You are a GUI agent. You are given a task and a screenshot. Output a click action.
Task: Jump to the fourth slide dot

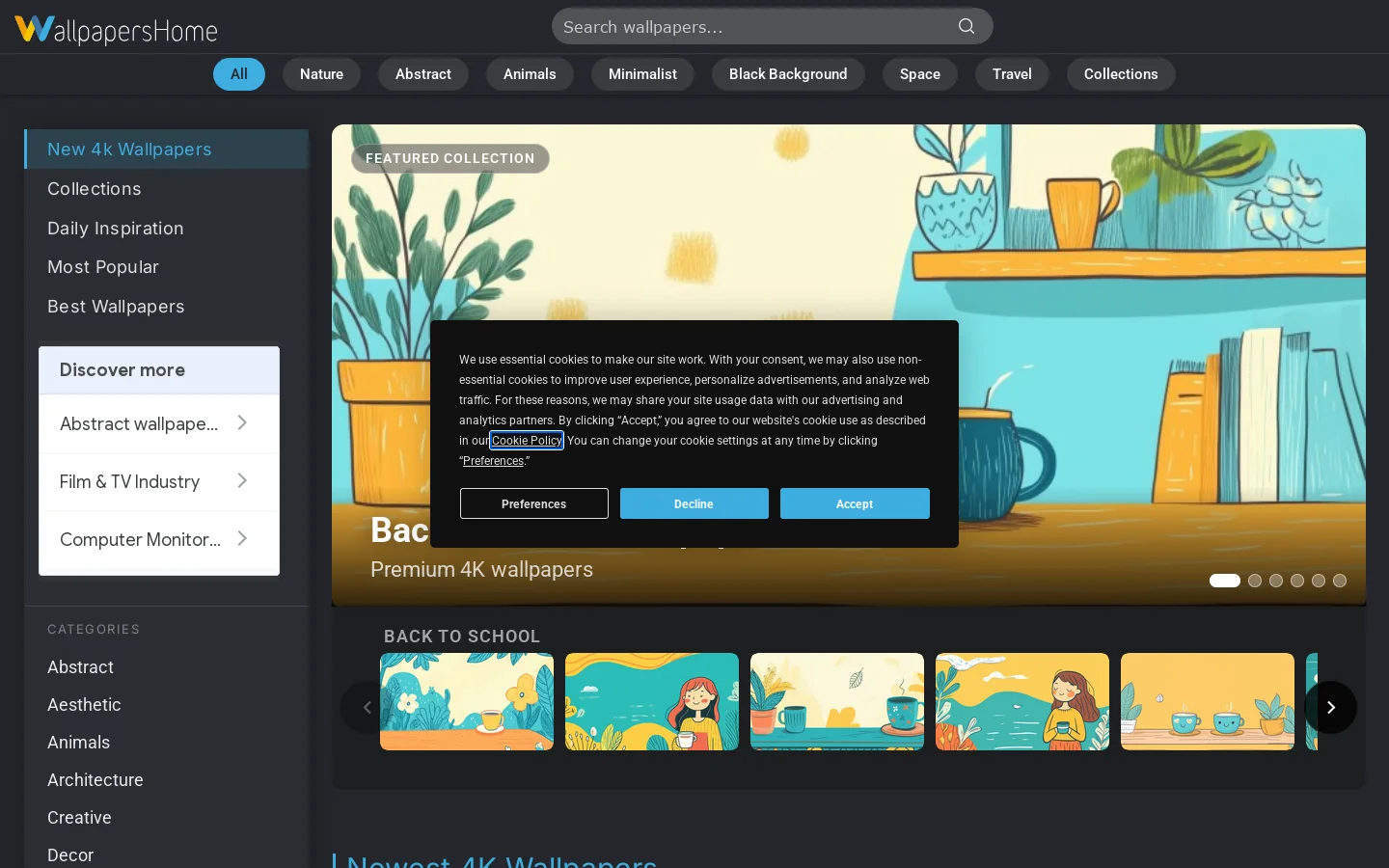tap(1297, 581)
